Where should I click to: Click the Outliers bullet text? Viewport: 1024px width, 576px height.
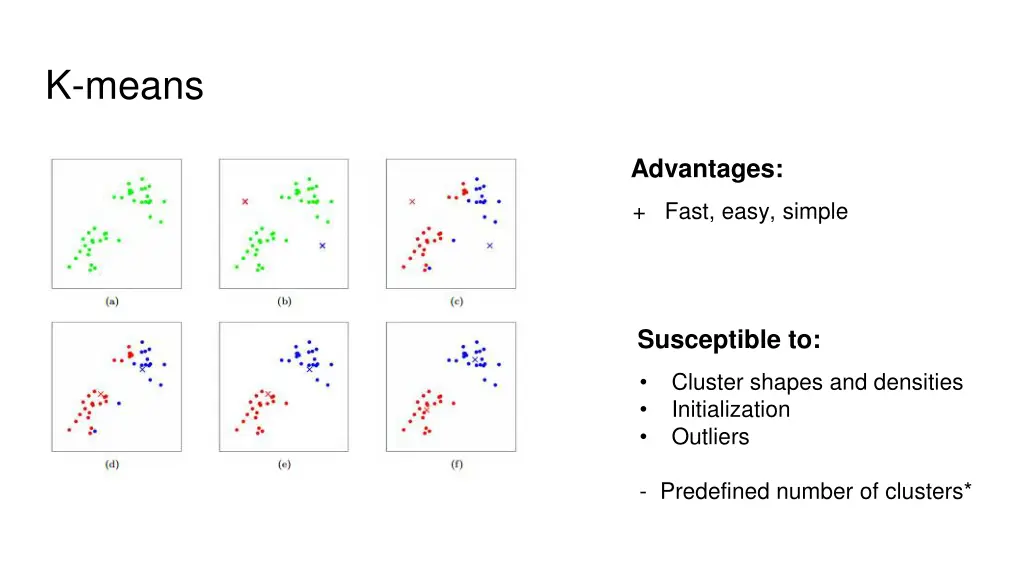pyautogui.click(x=711, y=437)
